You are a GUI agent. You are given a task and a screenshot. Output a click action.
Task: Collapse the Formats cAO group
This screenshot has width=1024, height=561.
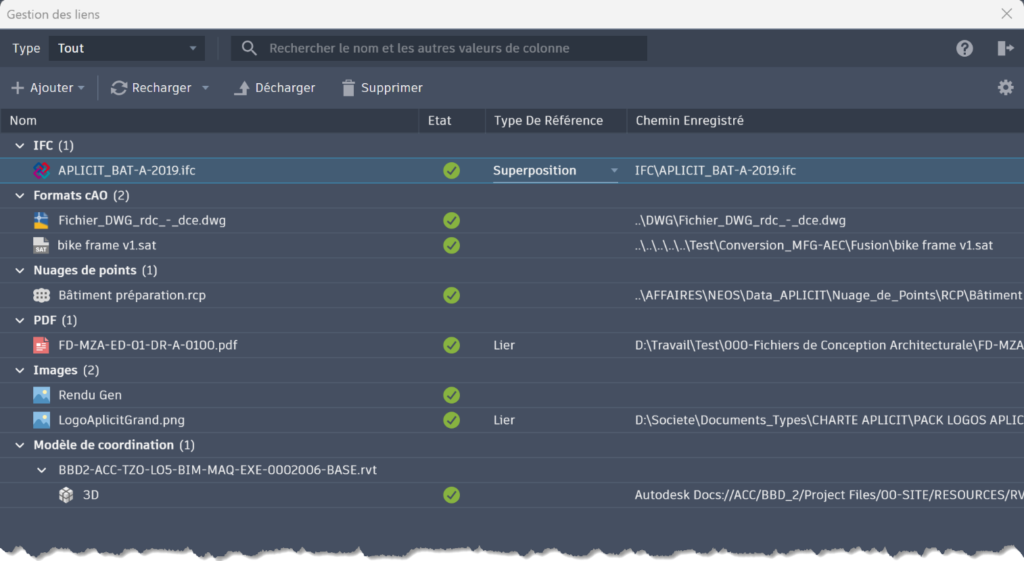click(x=20, y=195)
